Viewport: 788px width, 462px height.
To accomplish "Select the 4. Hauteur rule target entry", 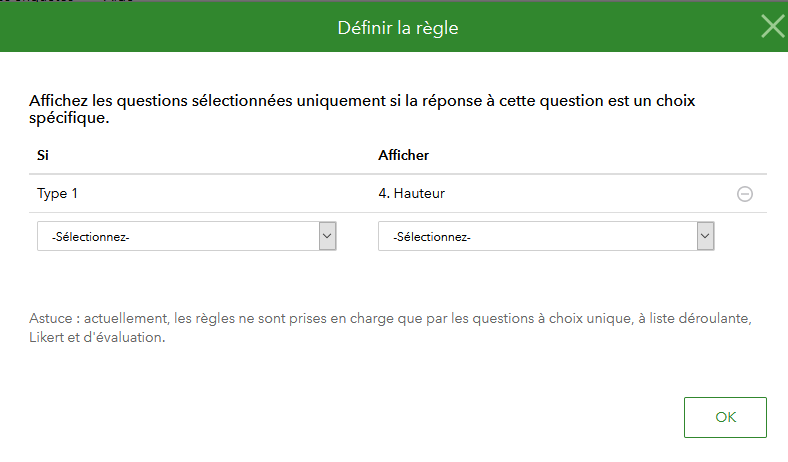I will [x=412, y=194].
